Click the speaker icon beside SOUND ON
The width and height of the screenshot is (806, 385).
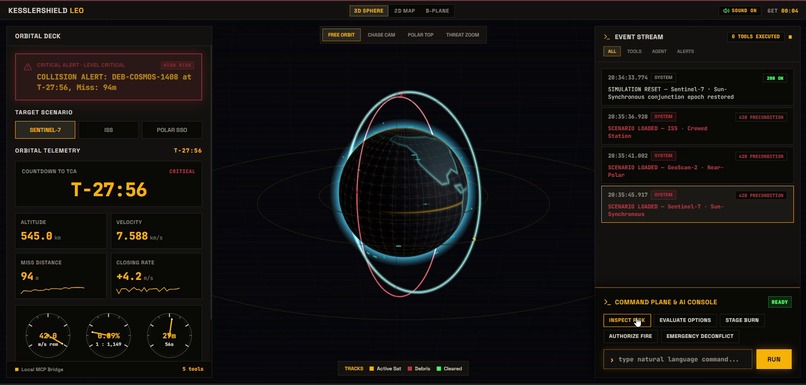coord(726,11)
